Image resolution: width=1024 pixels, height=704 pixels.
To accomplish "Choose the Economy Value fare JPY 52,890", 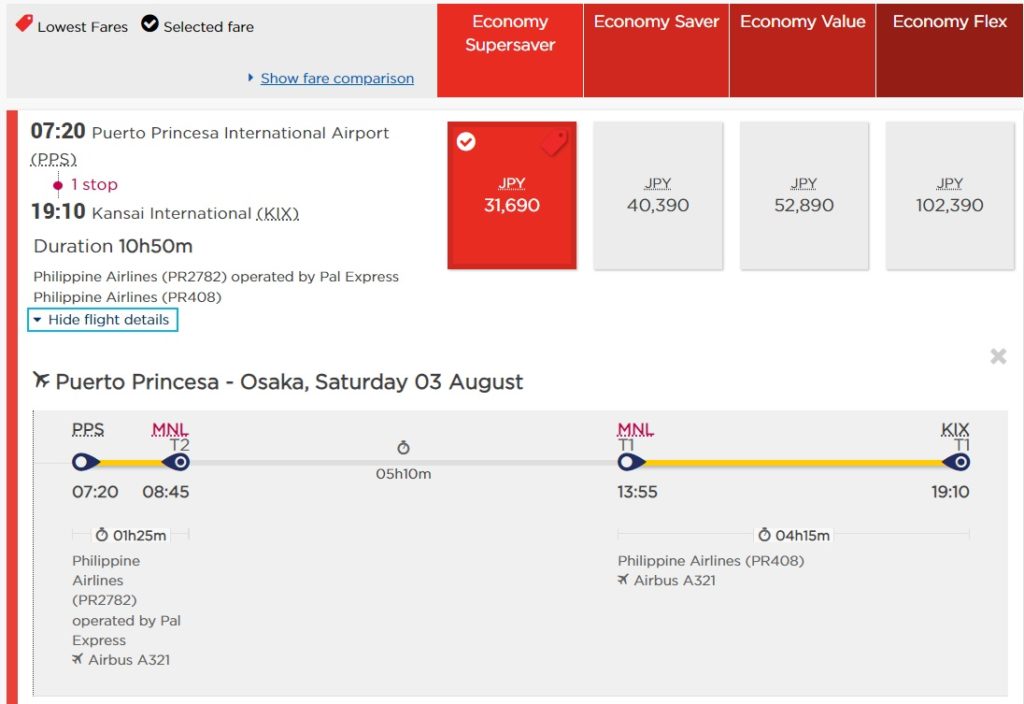I will click(804, 196).
